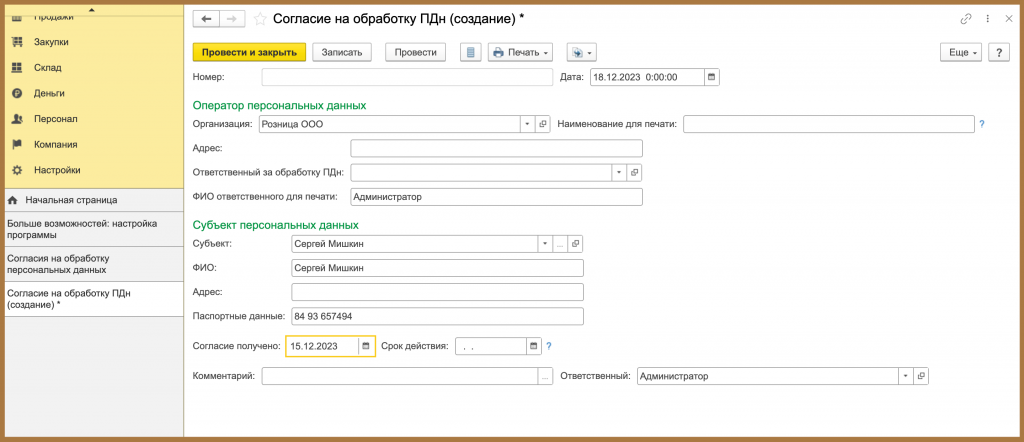Expand Ответственный за обработку ПДн dropdown
Screen dimensions: 1024x442
tap(620, 172)
